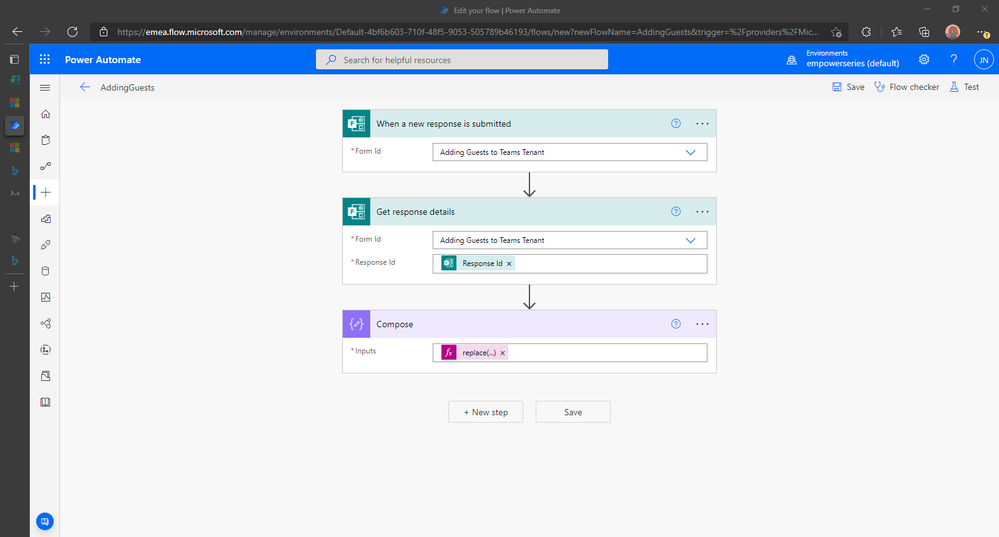Open browser Settings and more menu
The image size is (999, 537).
pyautogui.click(x=982, y=32)
